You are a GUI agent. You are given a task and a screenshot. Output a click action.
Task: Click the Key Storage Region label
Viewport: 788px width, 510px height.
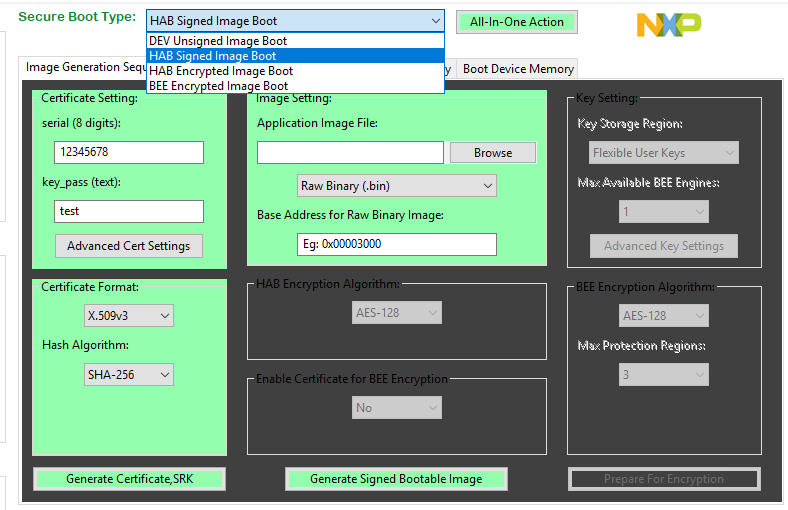[630, 124]
